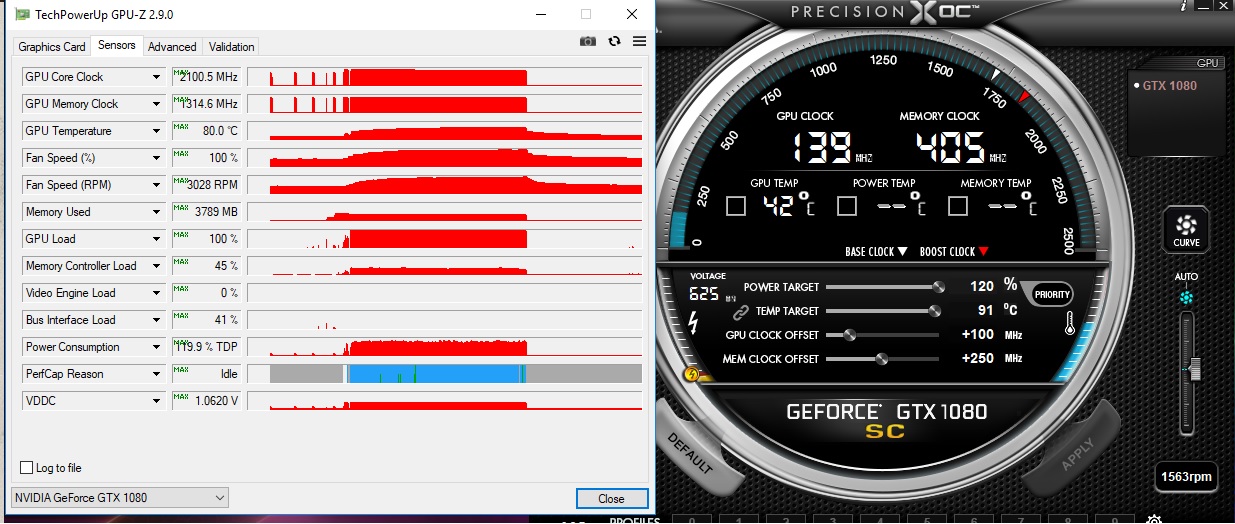
Task: Click the GPU Core Clock history graph
Action: (444, 77)
